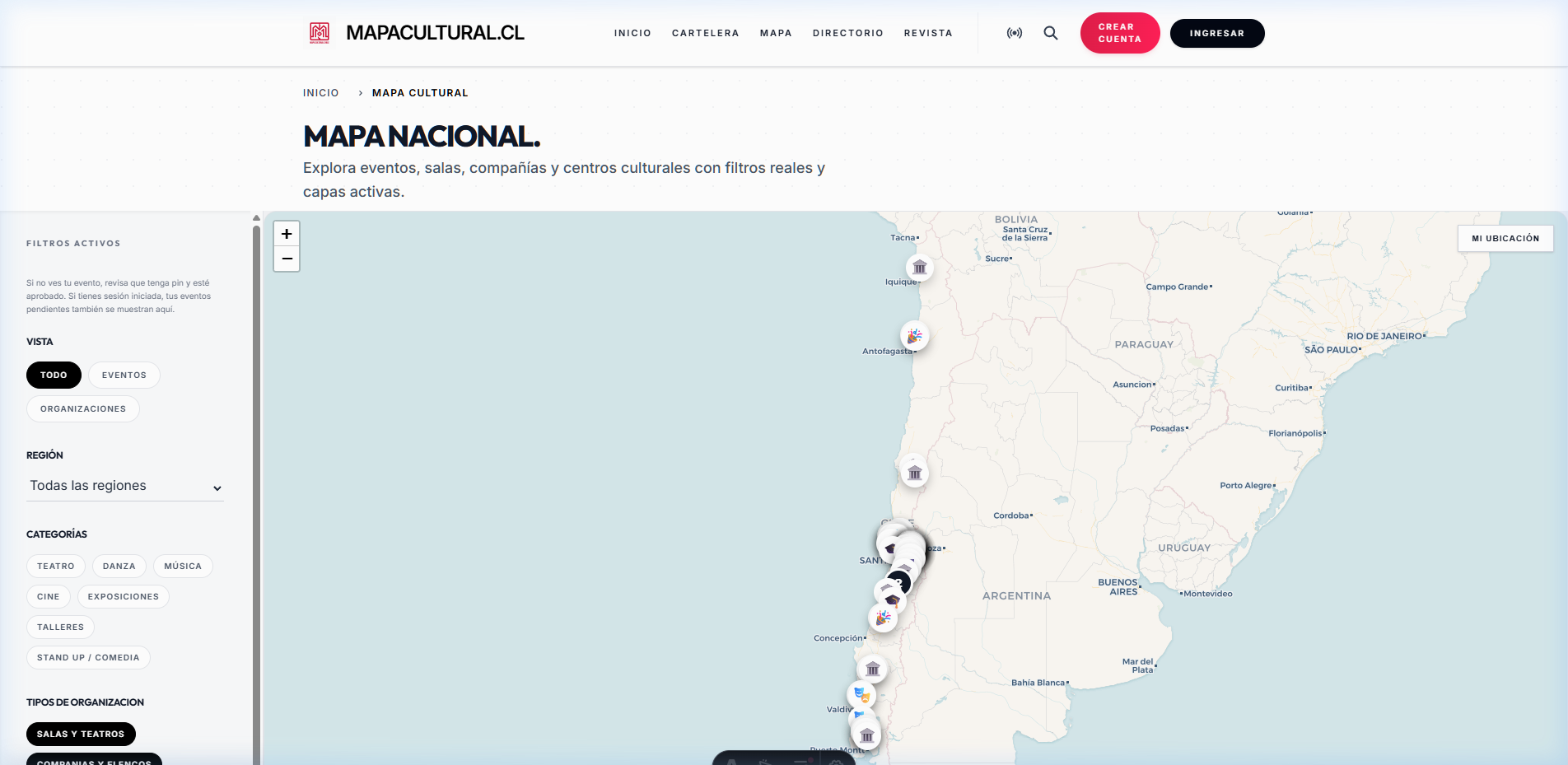This screenshot has width=1568, height=765.
Task: Select the dark circular marker below Santiago
Action: tap(899, 583)
